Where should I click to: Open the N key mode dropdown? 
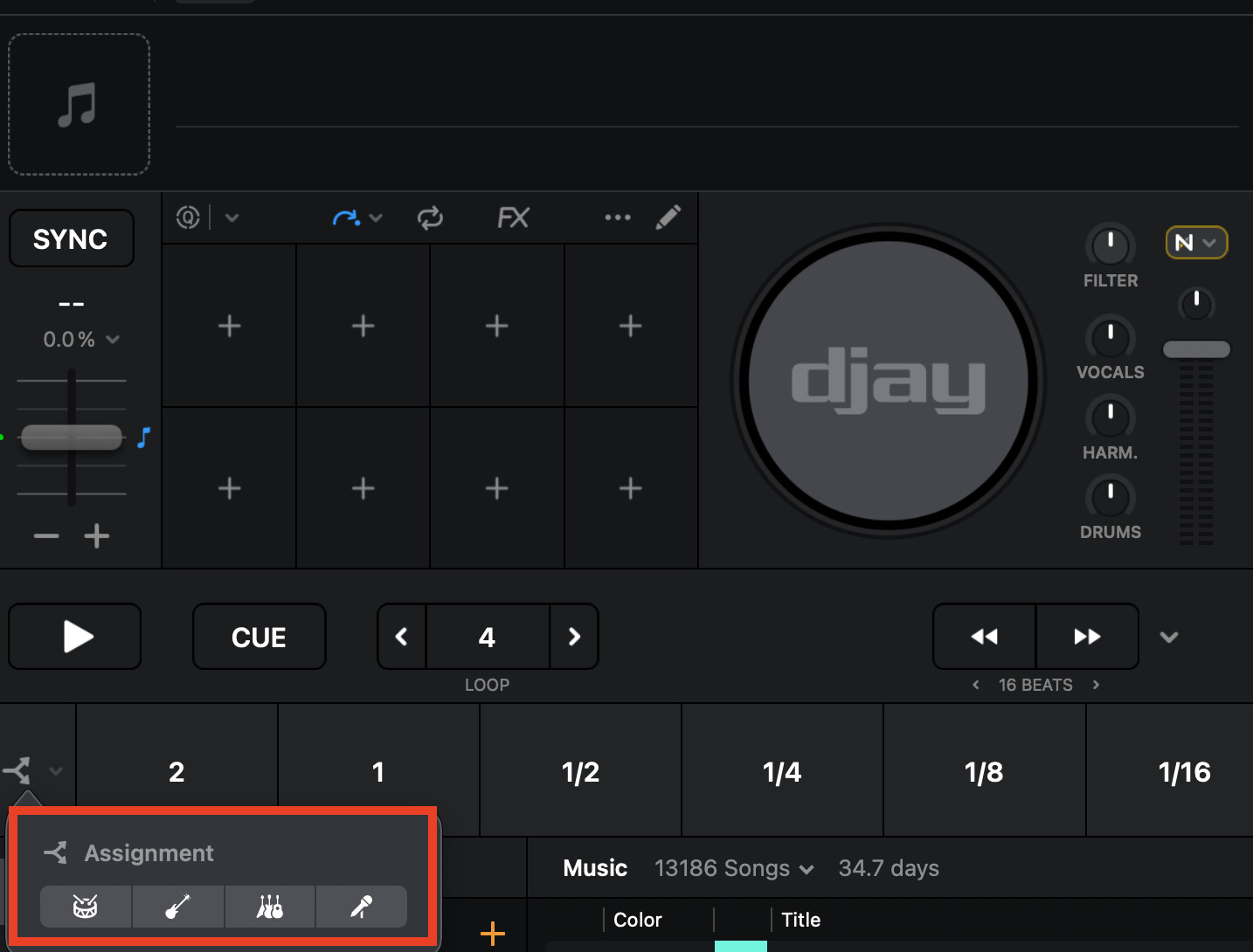pos(1196,243)
